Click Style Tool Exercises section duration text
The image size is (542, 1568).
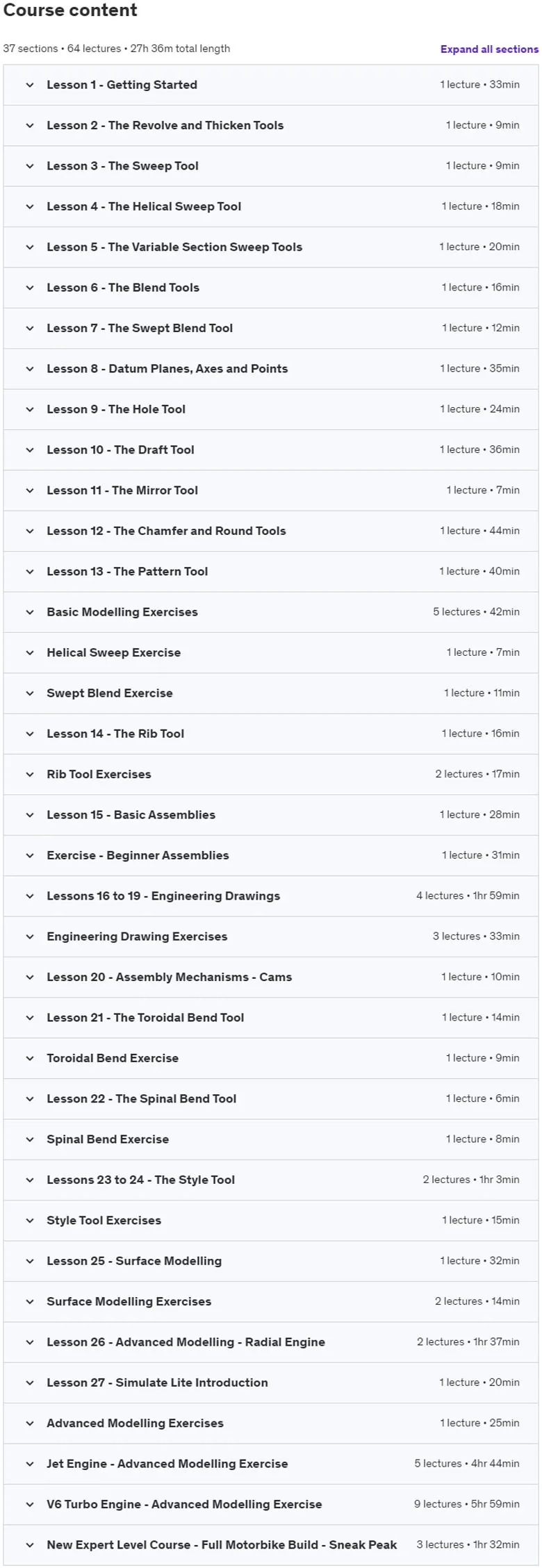481,1220
